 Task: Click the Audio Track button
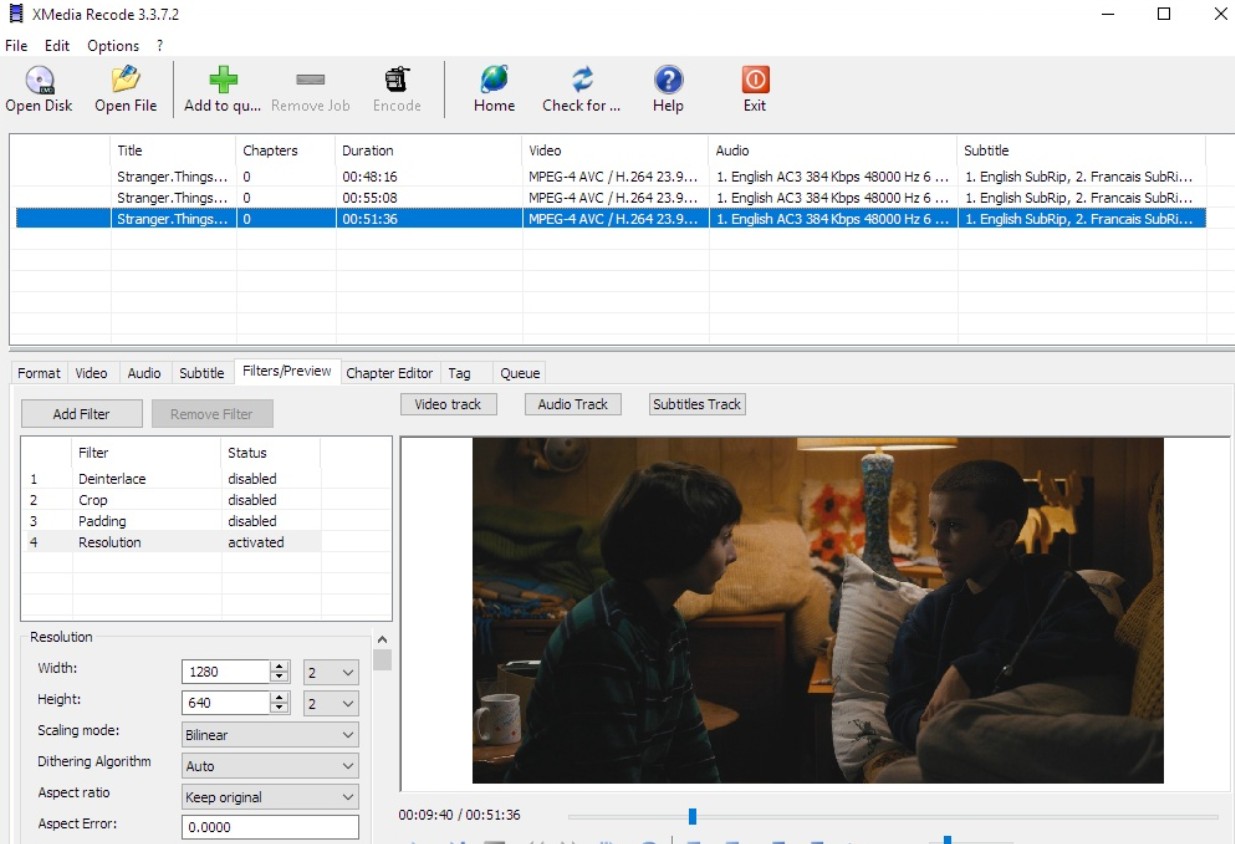pos(573,404)
